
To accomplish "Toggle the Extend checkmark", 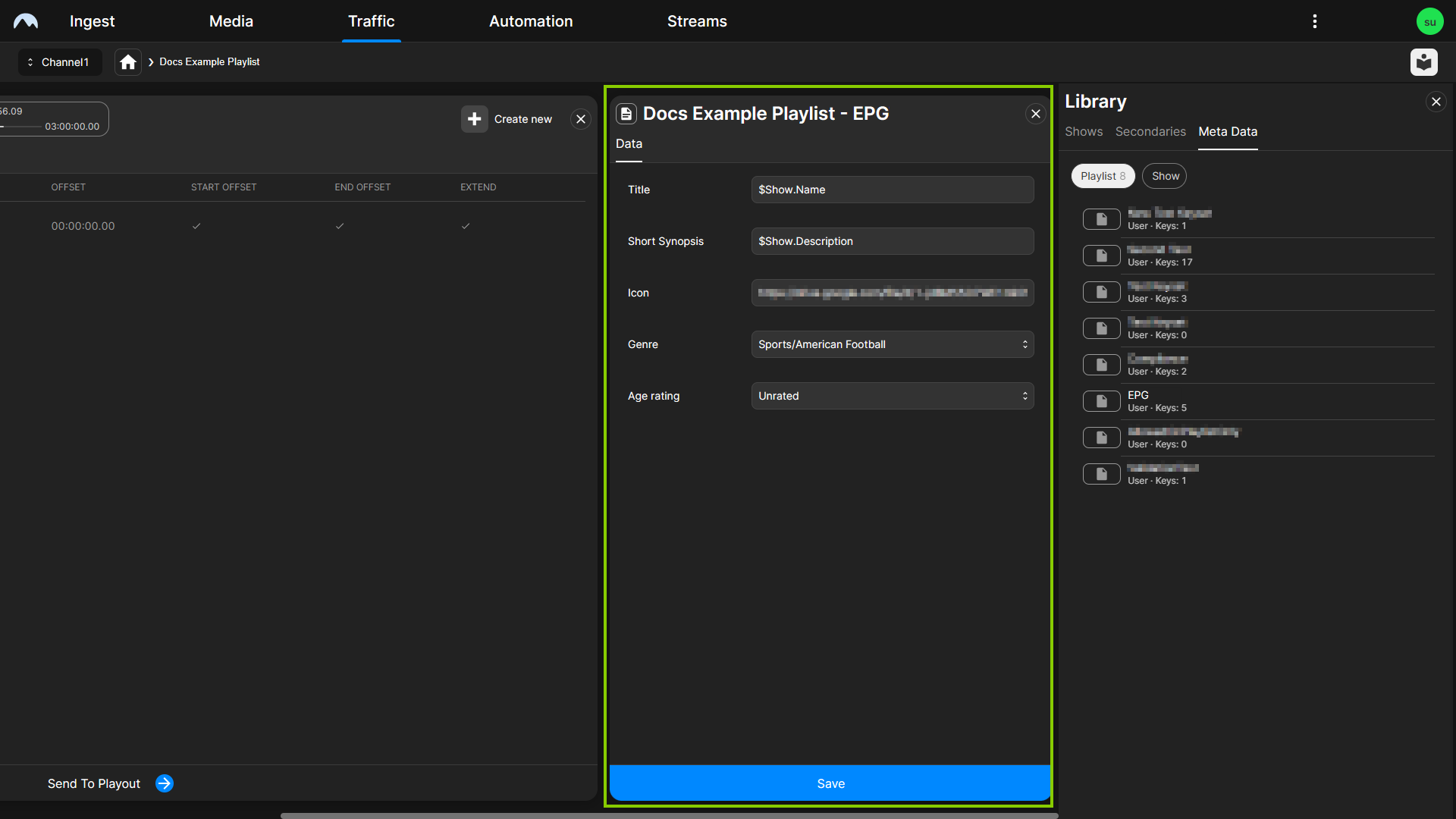I will pos(466,225).
